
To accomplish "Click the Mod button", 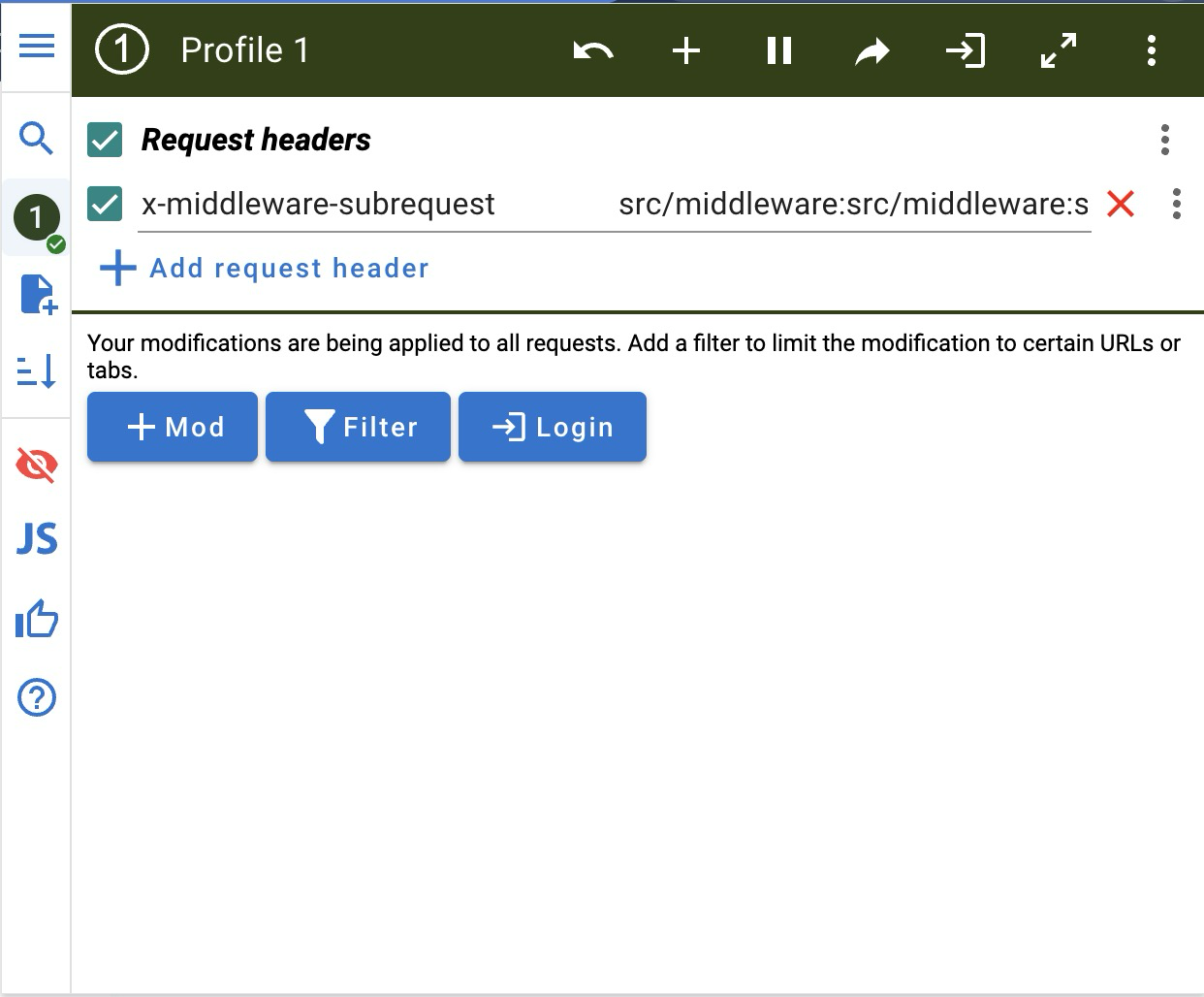I will click(173, 427).
